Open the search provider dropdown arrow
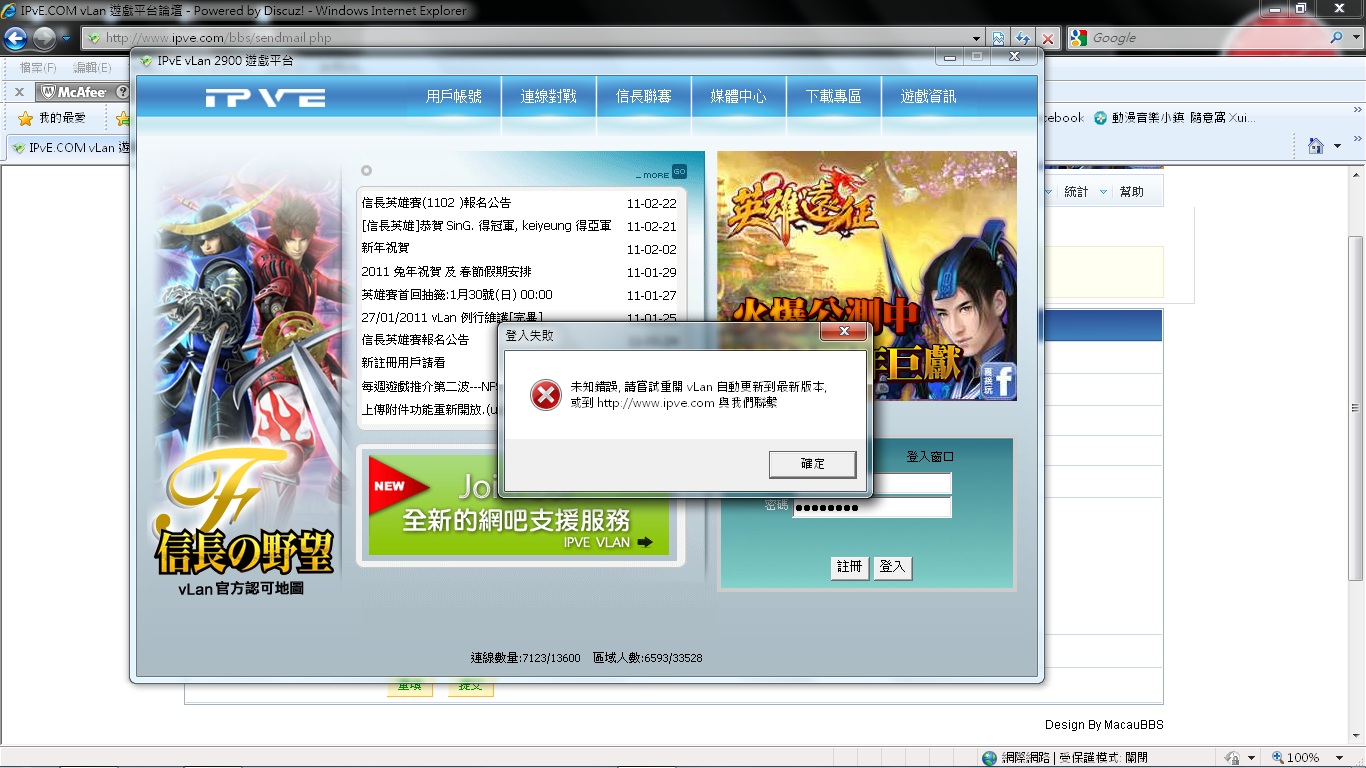This screenshot has width=1366, height=768. point(1355,38)
